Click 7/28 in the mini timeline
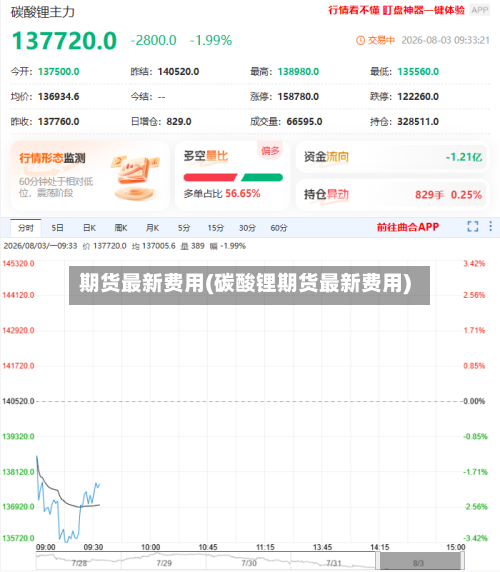The width and height of the screenshot is (500, 572). (79, 563)
